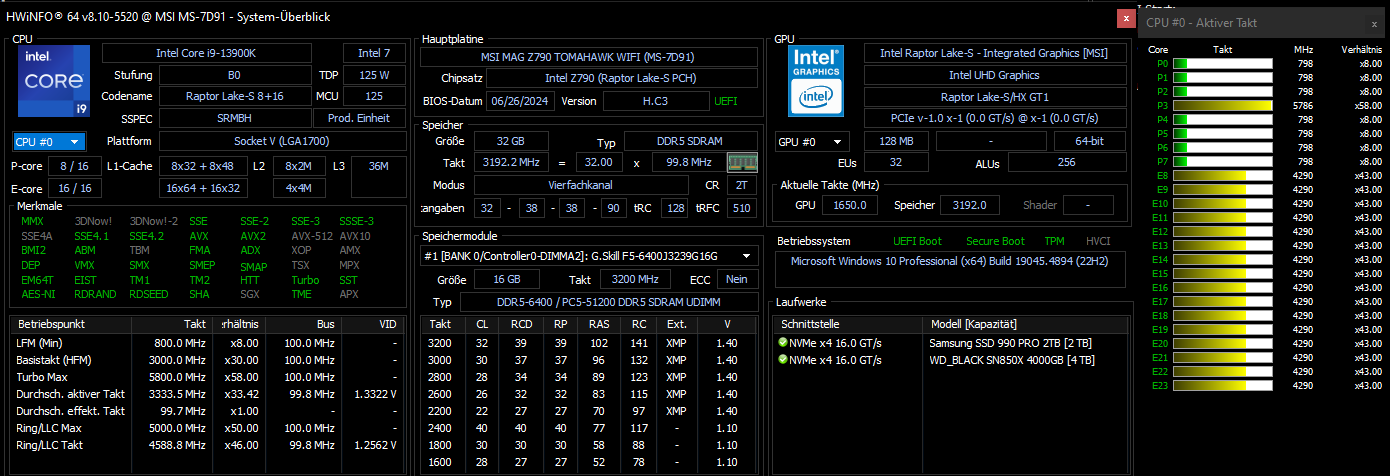Viewport: 1390px width, 476px height.
Task: Select the 'Durchsch. aktiver Takt' row
Action: 209,393
